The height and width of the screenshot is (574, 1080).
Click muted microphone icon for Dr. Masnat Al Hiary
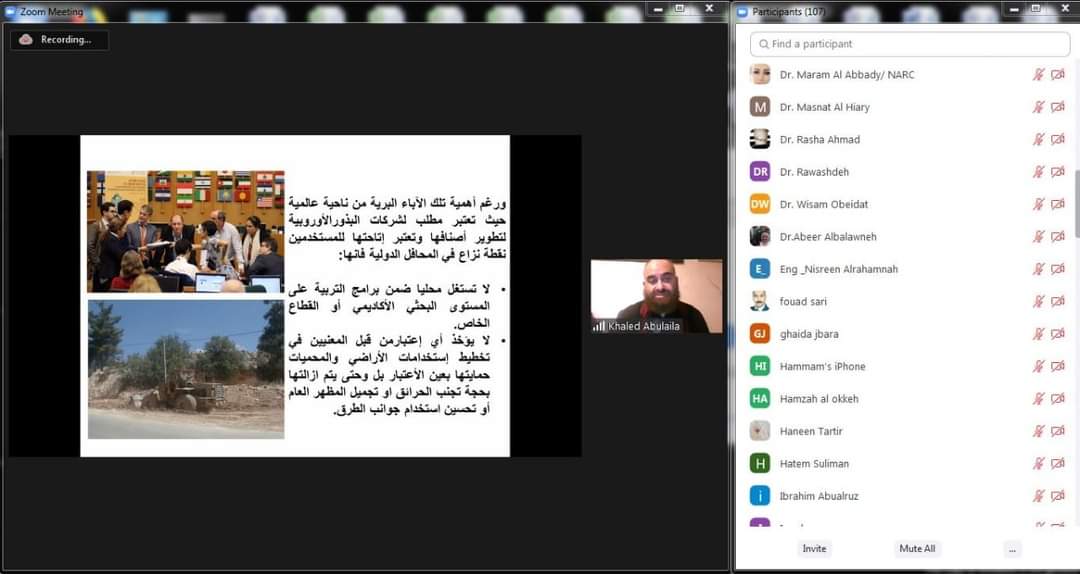coord(1039,107)
